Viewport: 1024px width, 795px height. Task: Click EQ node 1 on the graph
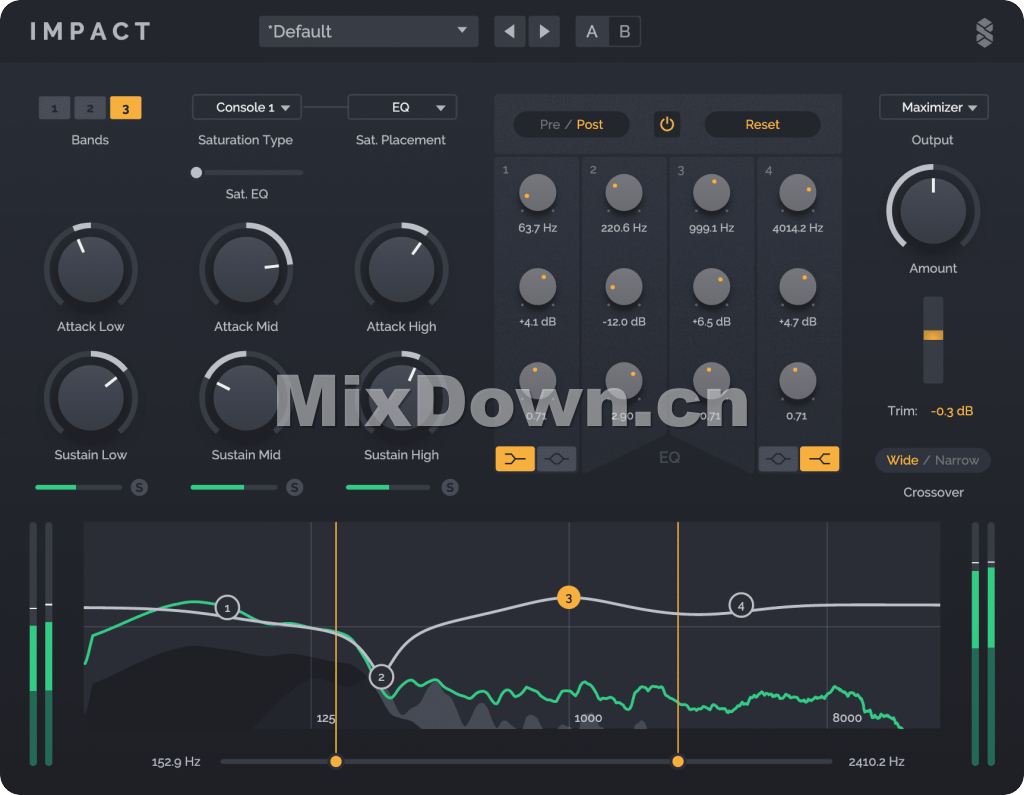click(227, 608)
